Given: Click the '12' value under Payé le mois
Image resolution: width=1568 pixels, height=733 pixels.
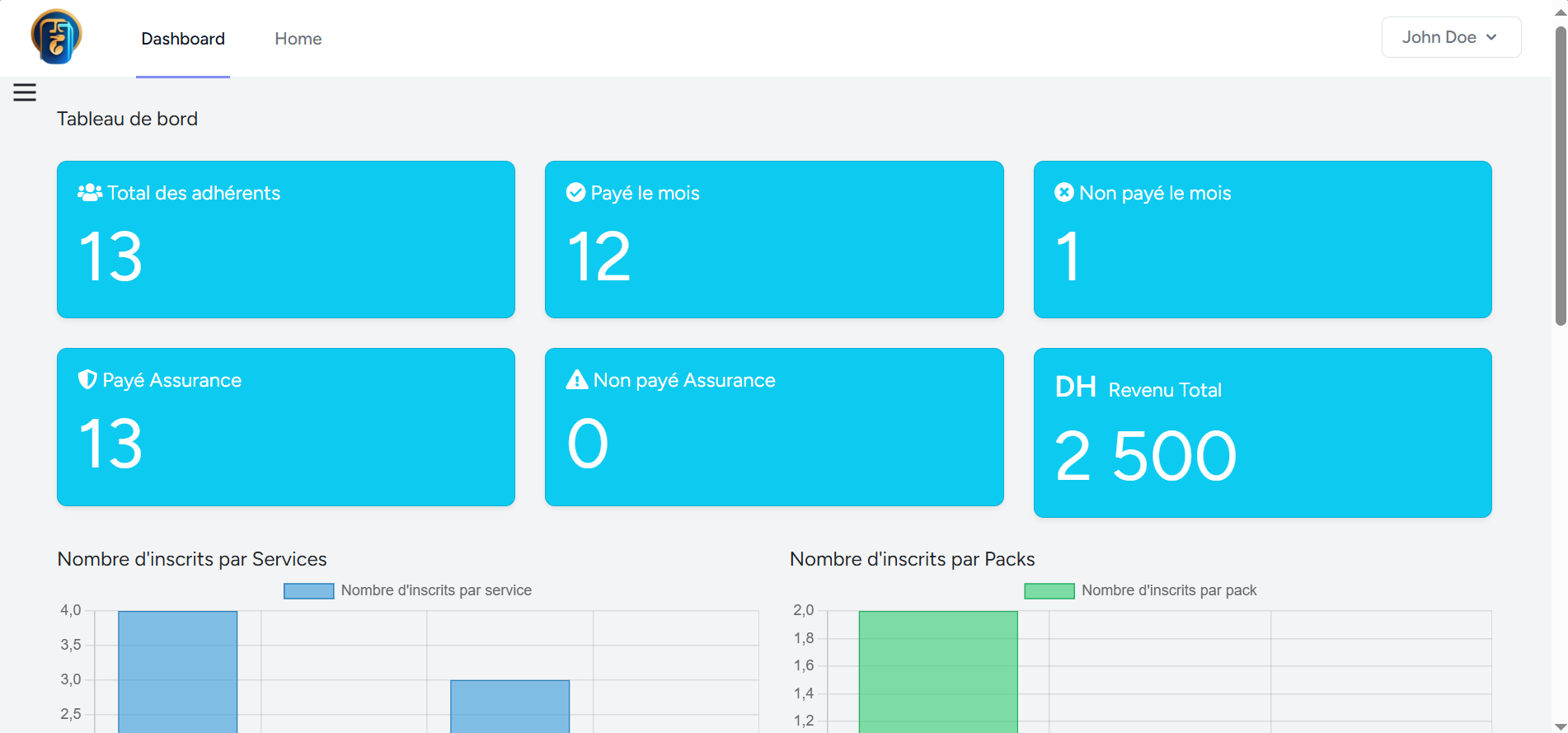Looking at the screenshot, I should coord(599,257).
